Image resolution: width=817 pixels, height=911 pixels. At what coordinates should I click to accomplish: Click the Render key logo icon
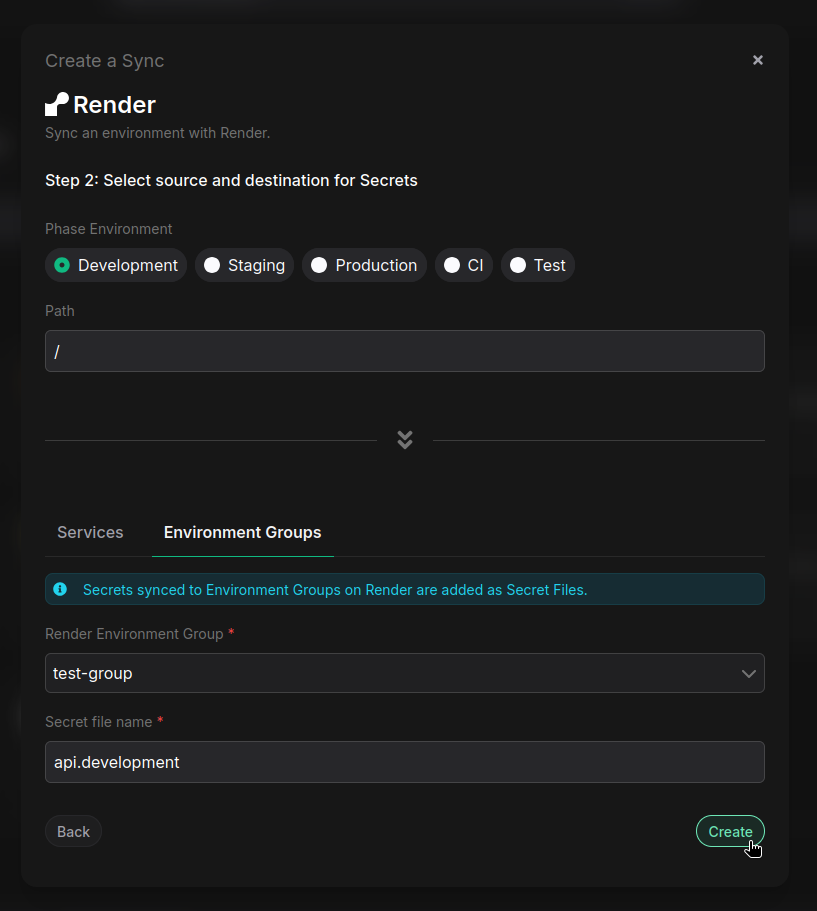(55, 103)
